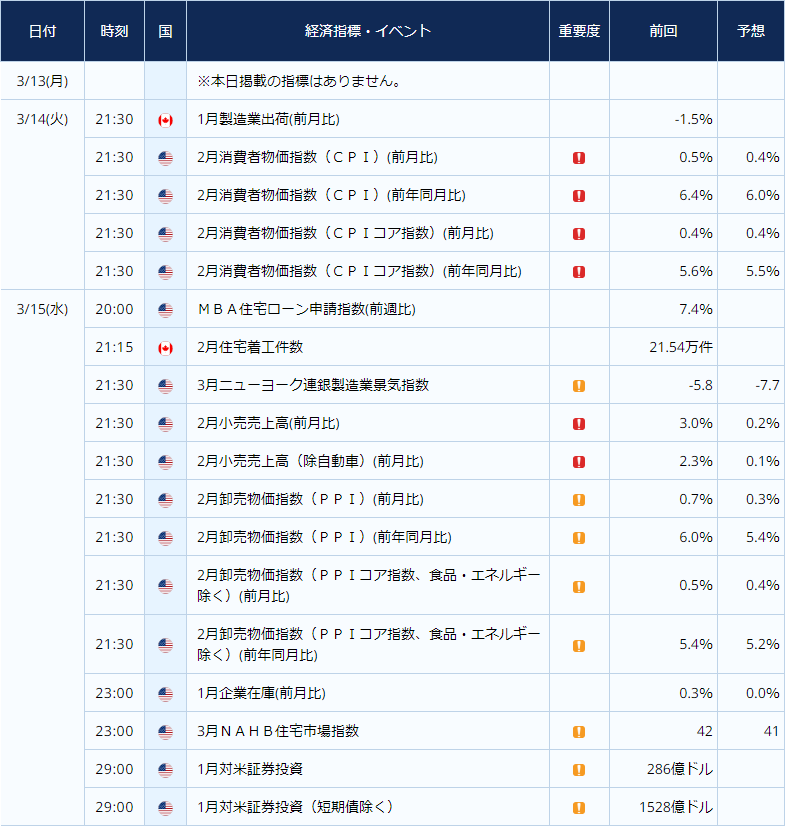The width and height of the screenshot is (785, 826).
Task: Click the forecast value 41
Action: coord(771,731)
